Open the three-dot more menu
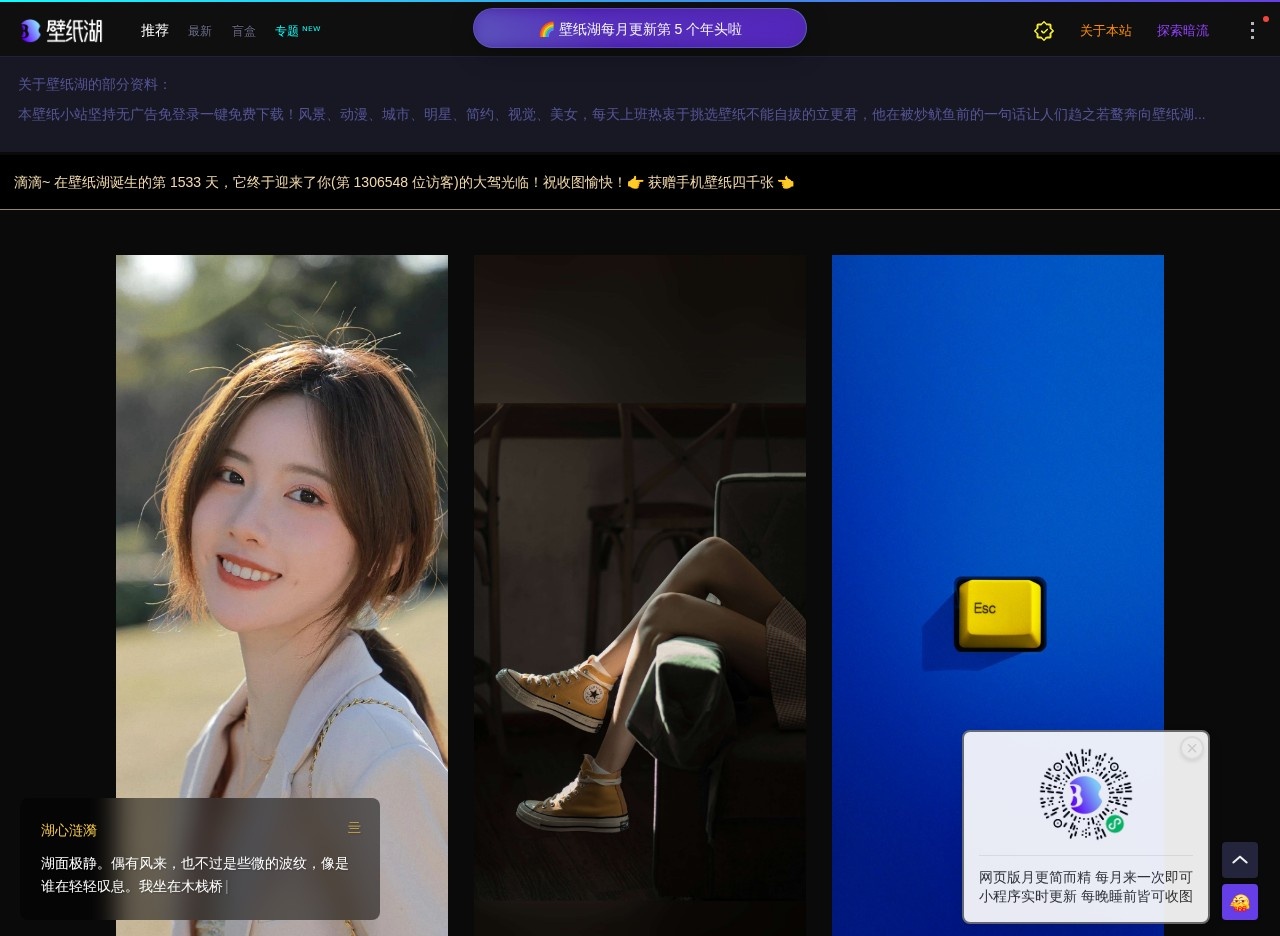Image resolution: width=1280 pixels, height=936 pixels. coord(1252,31)
